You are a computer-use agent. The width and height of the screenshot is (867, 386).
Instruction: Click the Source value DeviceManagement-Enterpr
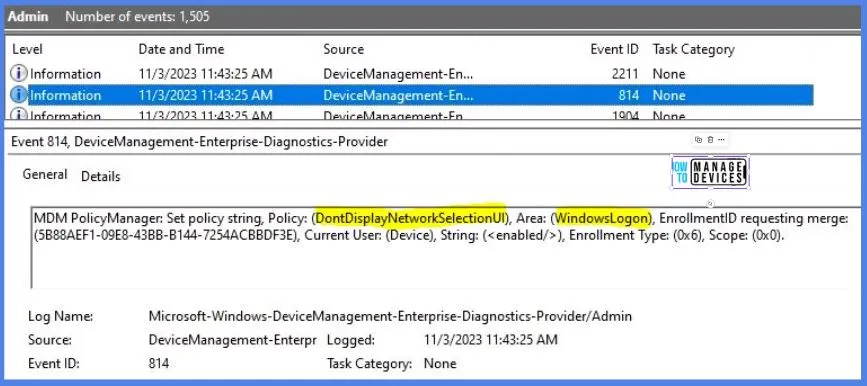232,340
